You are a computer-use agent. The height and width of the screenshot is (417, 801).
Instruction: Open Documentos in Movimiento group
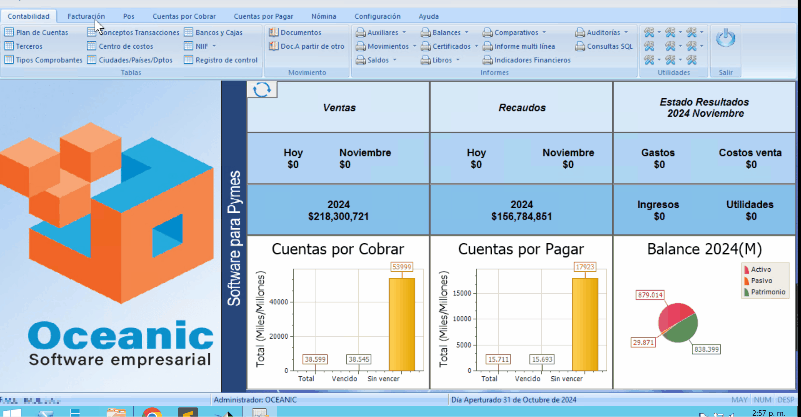[x=295, y=32]
